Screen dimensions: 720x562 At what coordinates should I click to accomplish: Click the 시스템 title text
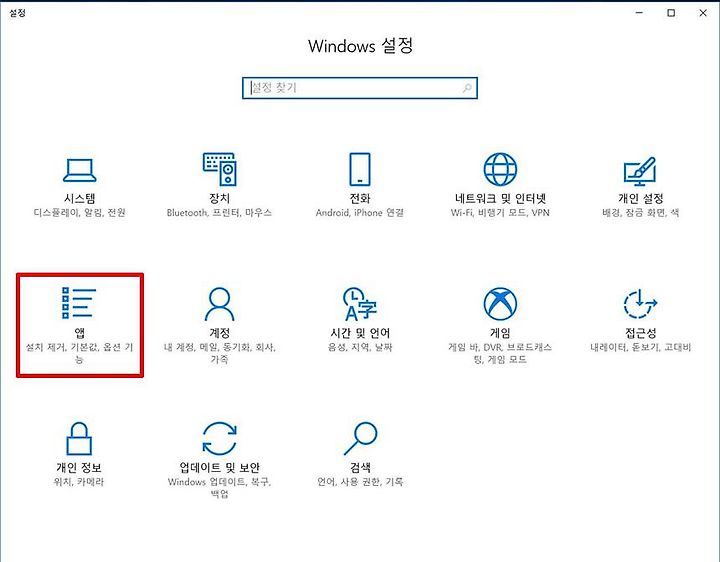pyautogui.click(x=79, y=198)
